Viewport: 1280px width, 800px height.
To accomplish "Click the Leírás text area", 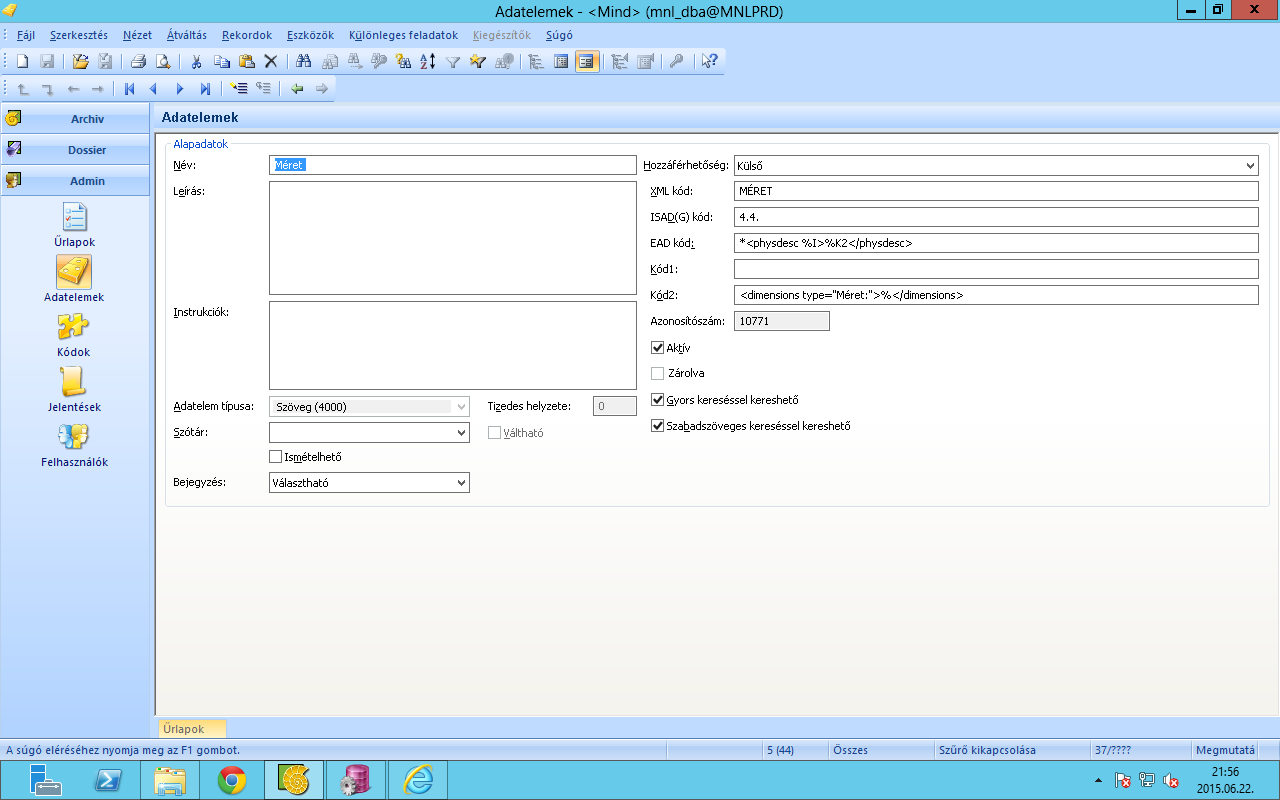I will [453, 238].
